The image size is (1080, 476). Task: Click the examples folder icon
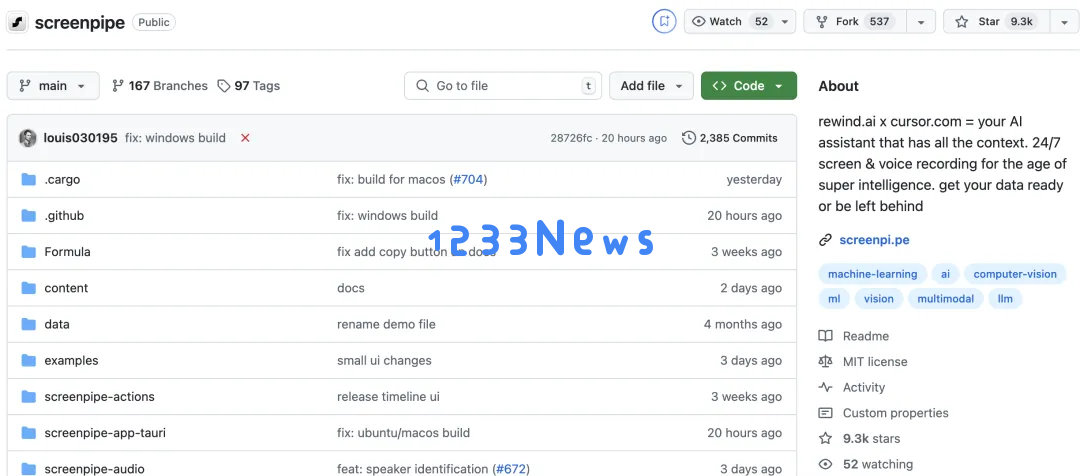click(x=28, y=360)
